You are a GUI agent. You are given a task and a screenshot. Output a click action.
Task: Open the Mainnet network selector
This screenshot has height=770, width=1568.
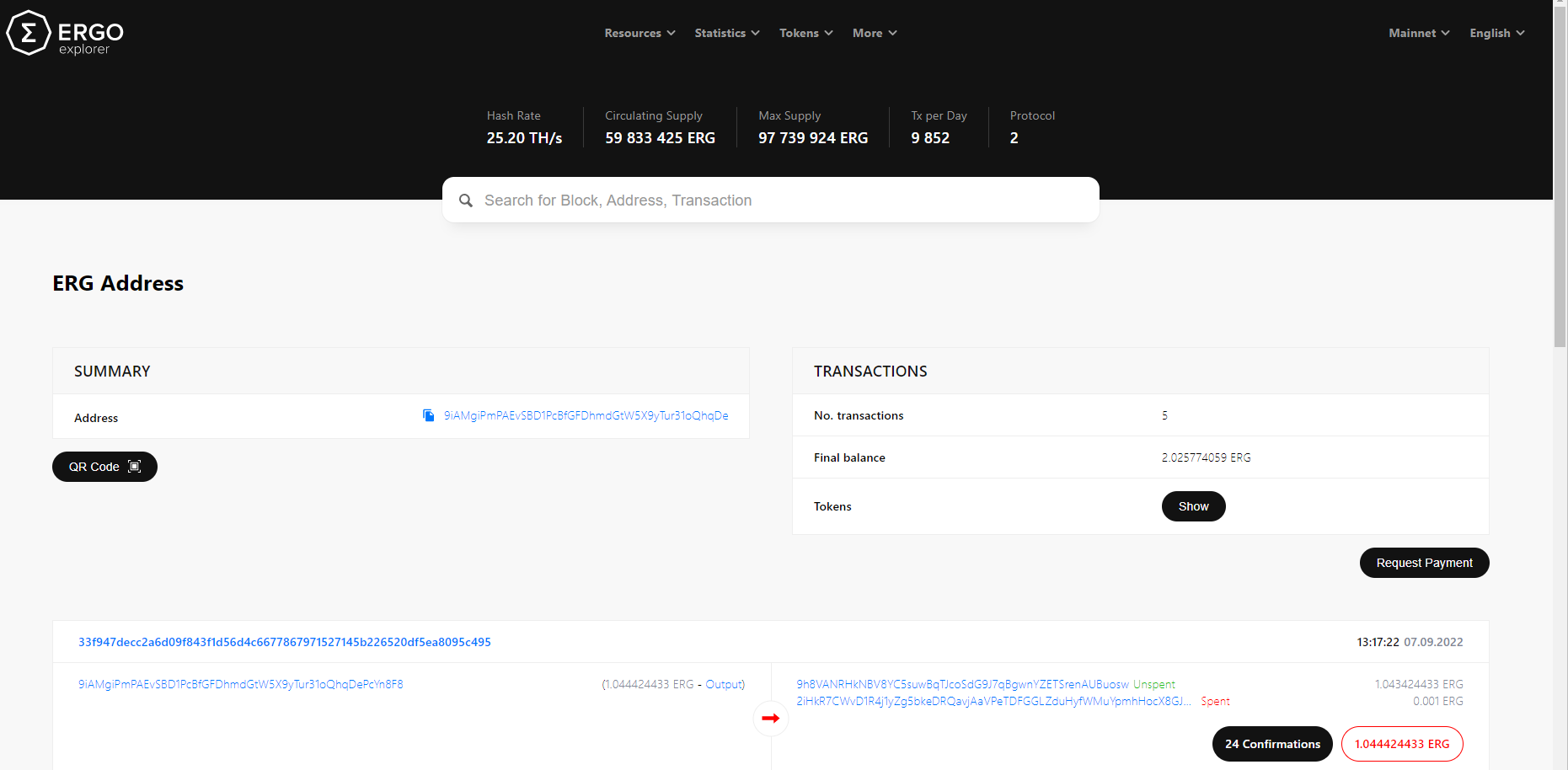1419,33
